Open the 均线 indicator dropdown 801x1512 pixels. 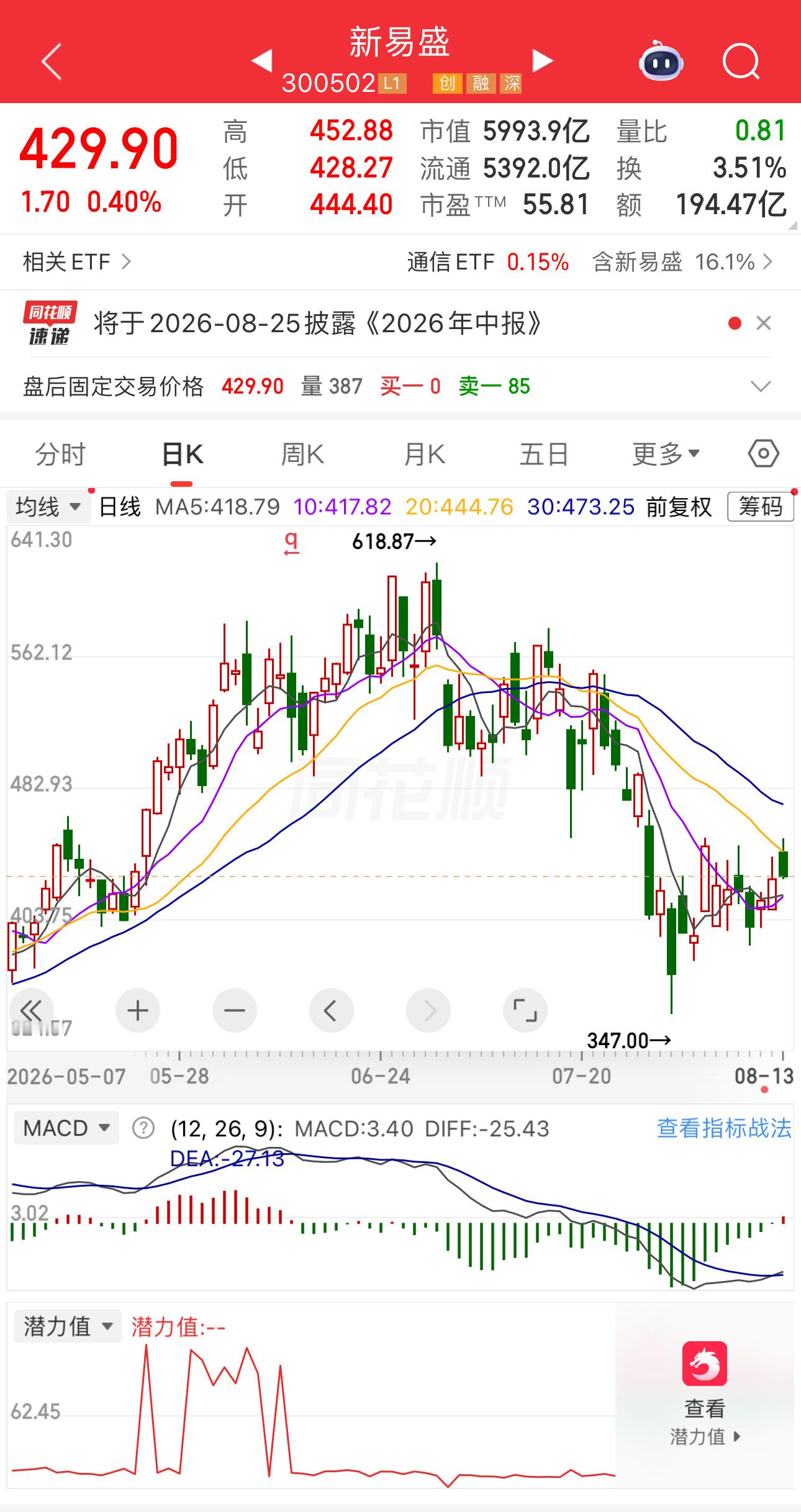click(x=49, y=507)
